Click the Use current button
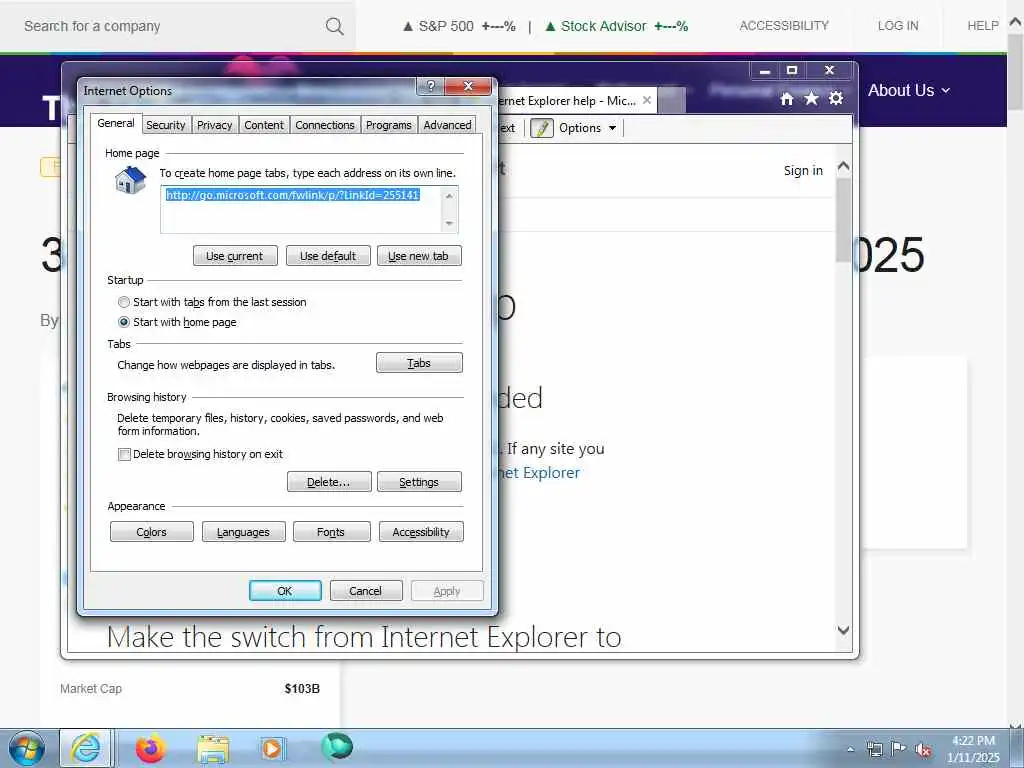This screenshot has height=768, width=1024. 235,256
